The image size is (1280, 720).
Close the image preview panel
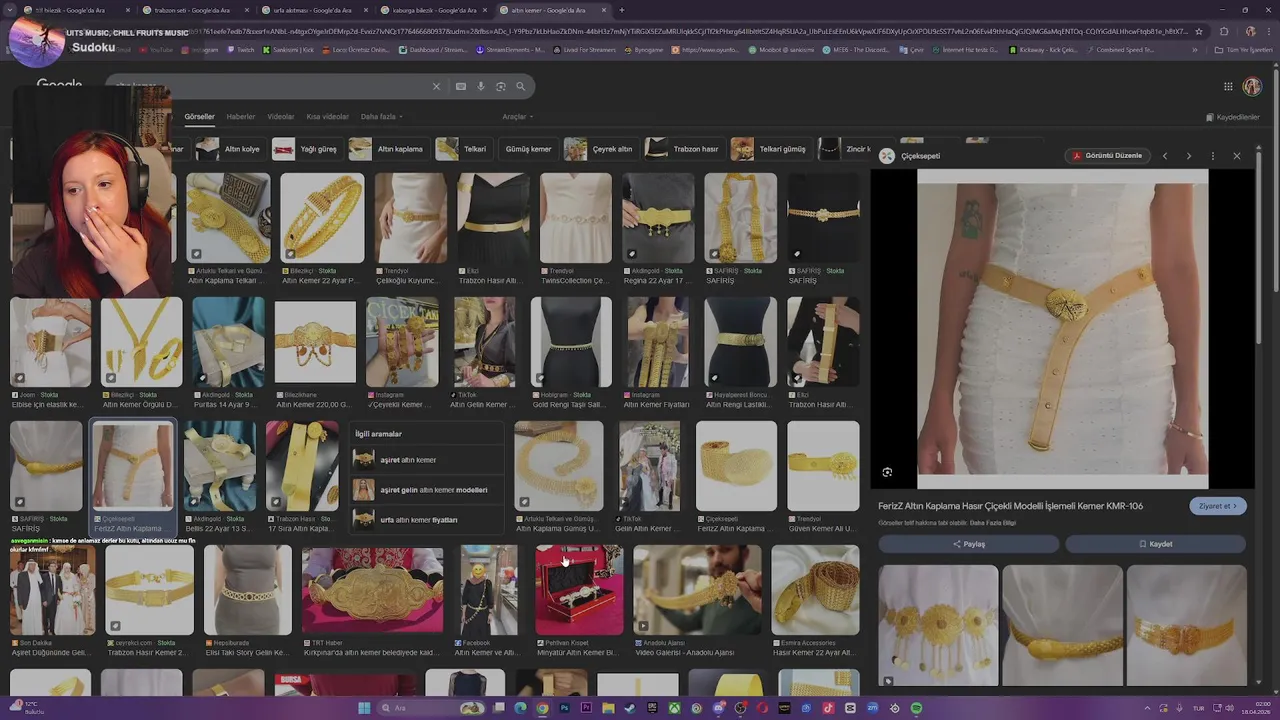click(x=1237, y=156)
